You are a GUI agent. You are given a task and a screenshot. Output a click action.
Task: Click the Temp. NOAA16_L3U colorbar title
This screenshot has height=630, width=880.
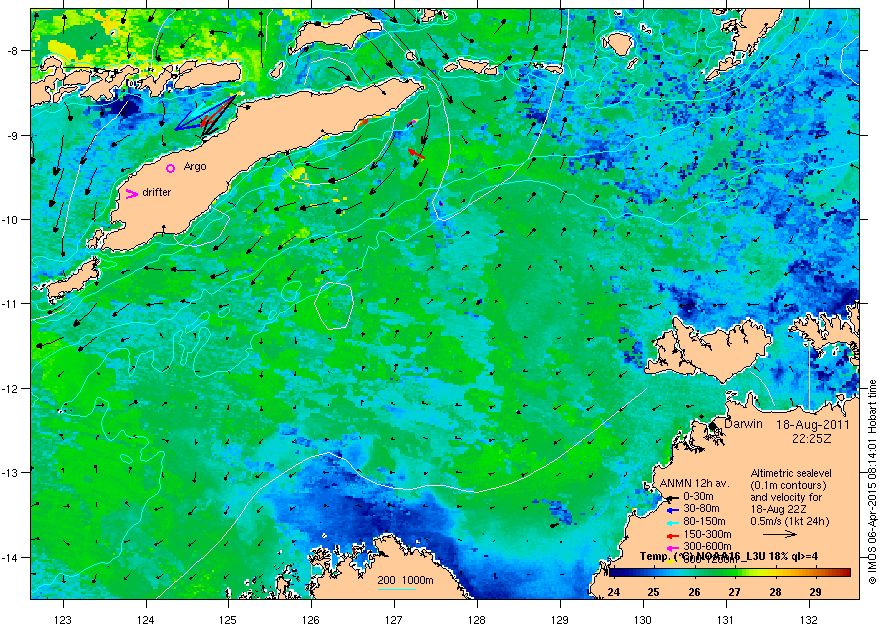728,557
